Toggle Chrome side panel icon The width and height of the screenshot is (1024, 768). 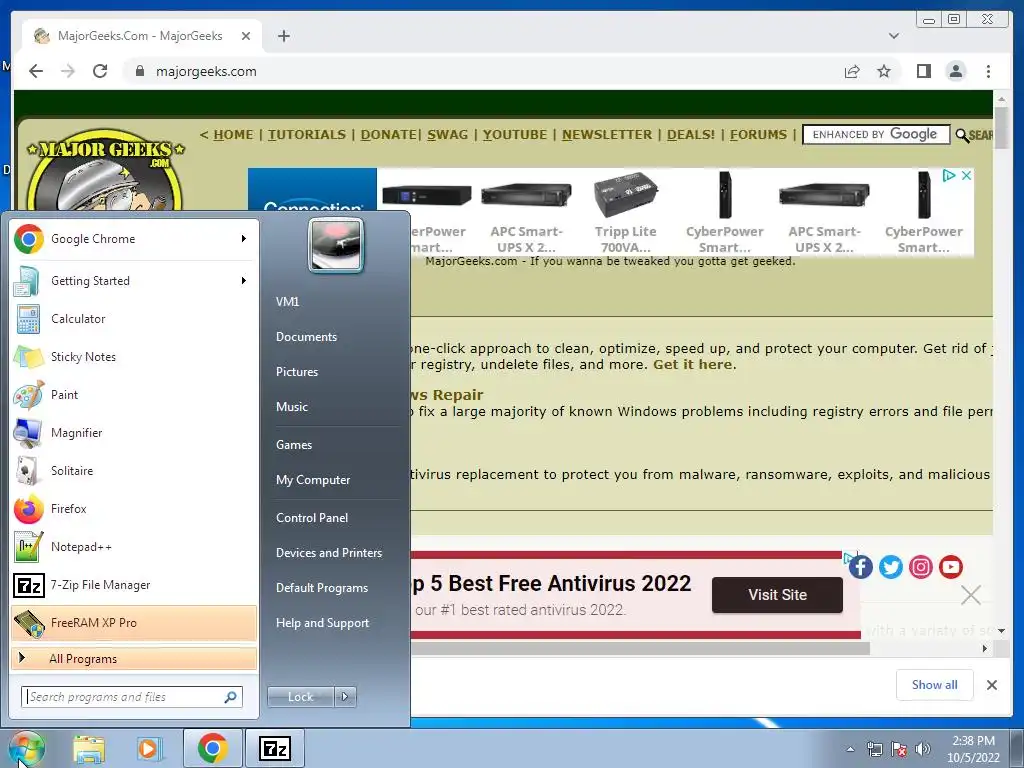923,71
